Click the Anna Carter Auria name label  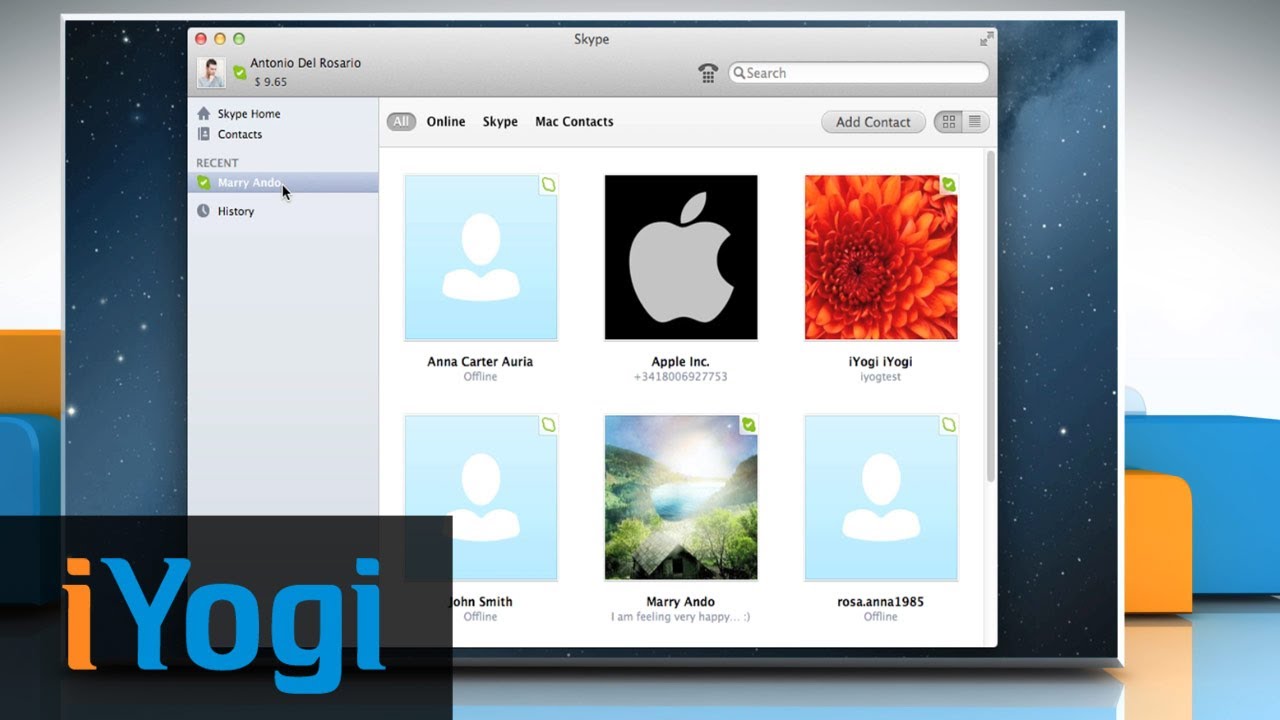click(480, 362)
